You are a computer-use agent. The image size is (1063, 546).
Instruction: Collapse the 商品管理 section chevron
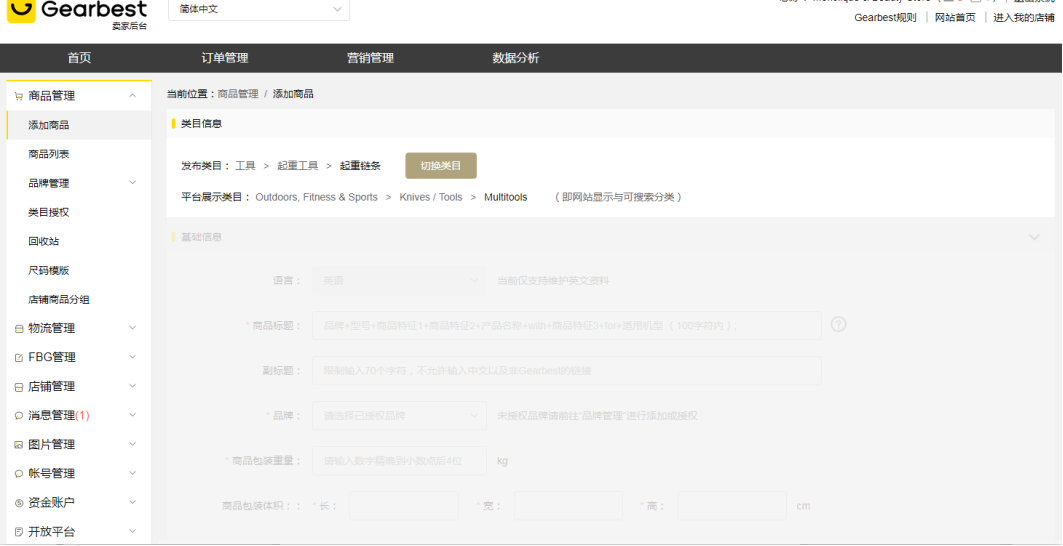pyautogui.click(x=132, y=96)
